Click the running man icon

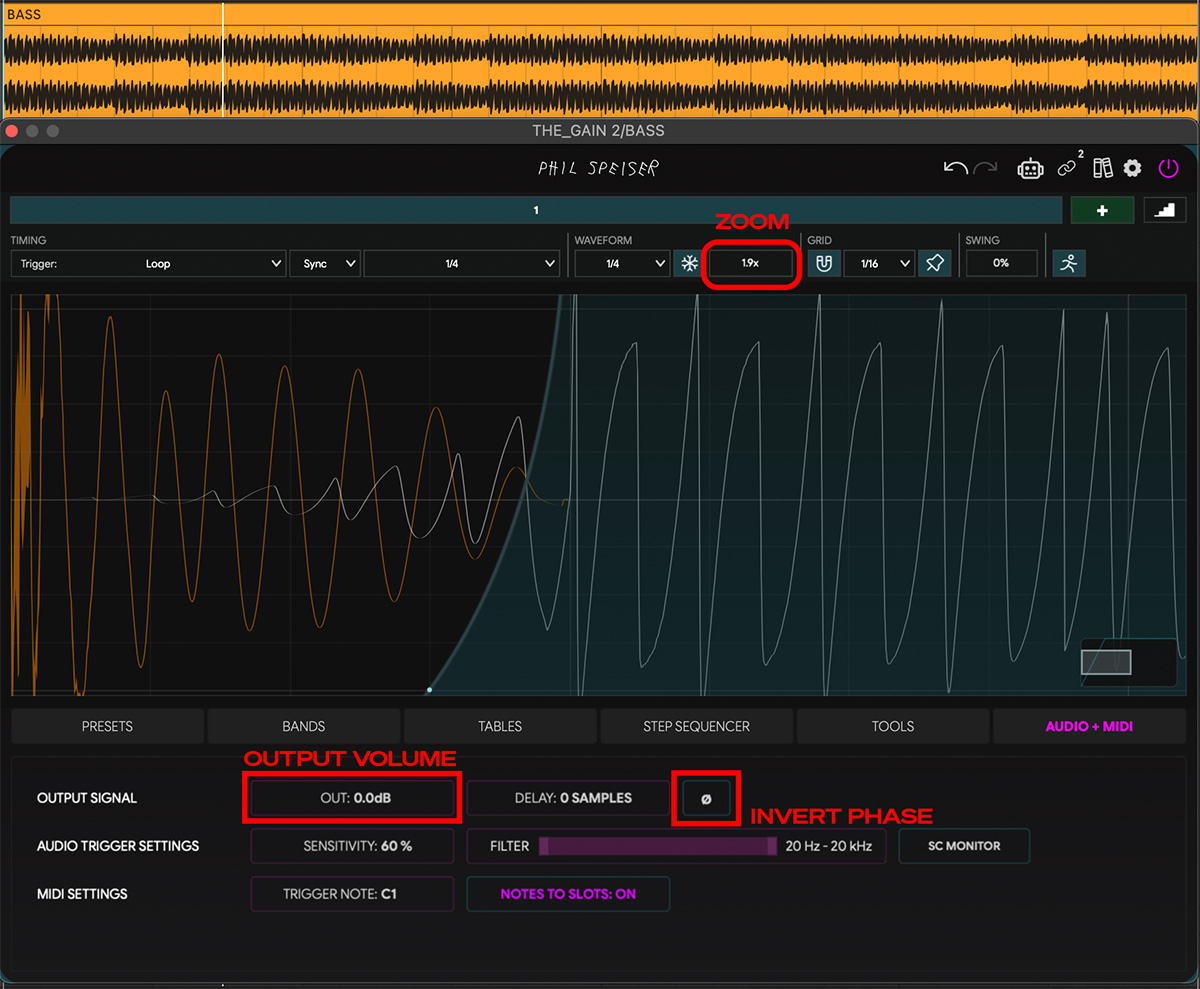[1069, 264]
